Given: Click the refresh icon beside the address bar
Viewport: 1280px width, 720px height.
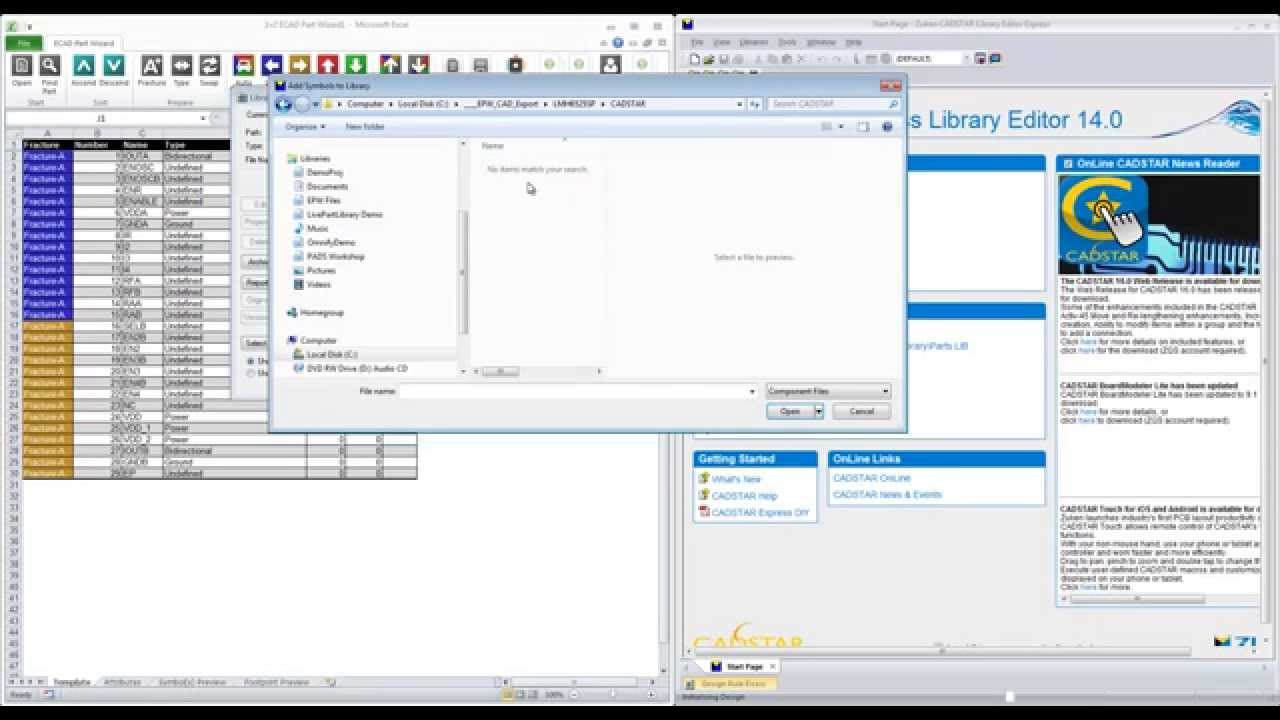Looking at the screenshot, I should 755,104.
